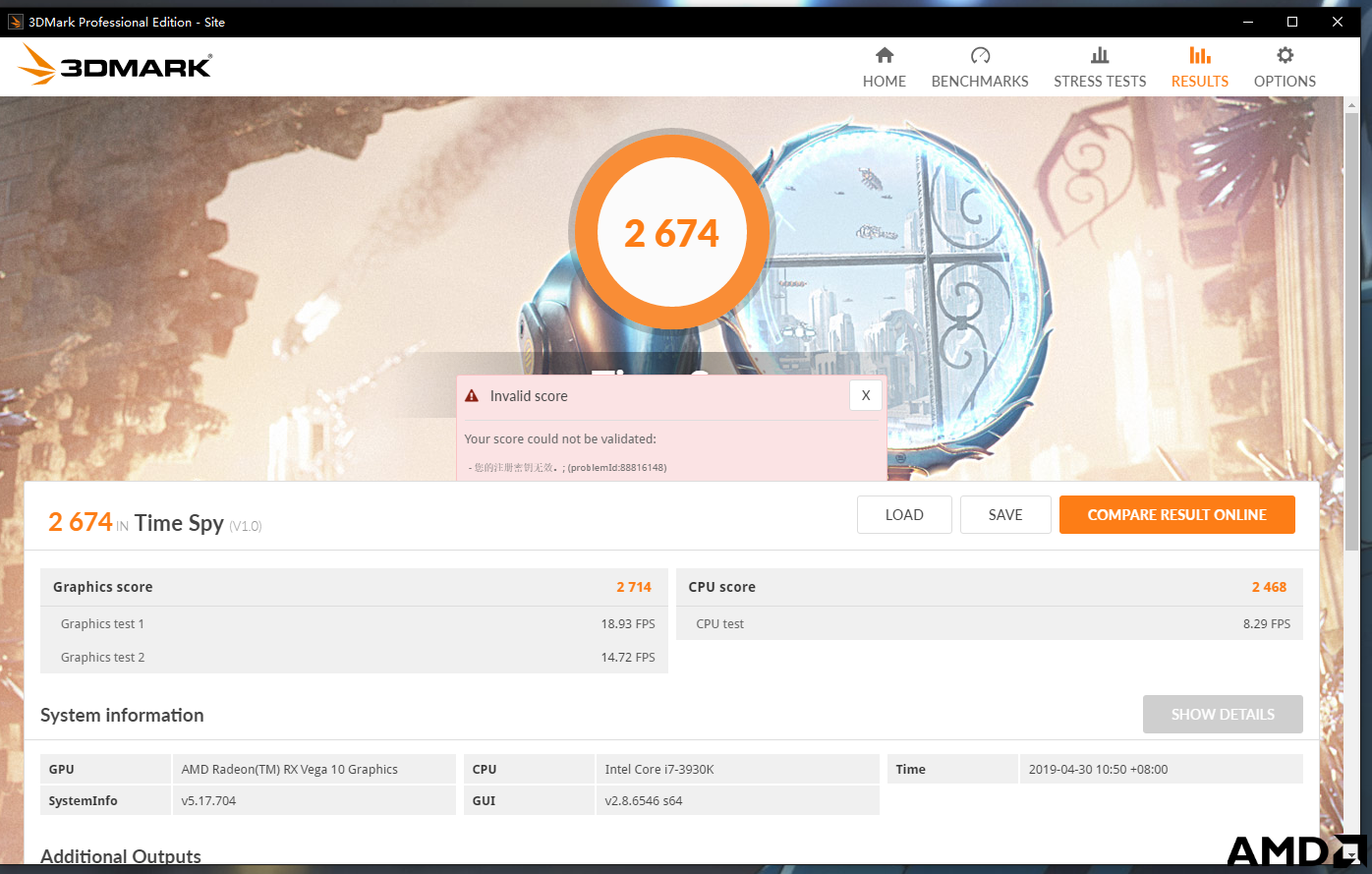Click the Additional Outputs heading
Screen dimensions: 1372x874
pos(121,856)
